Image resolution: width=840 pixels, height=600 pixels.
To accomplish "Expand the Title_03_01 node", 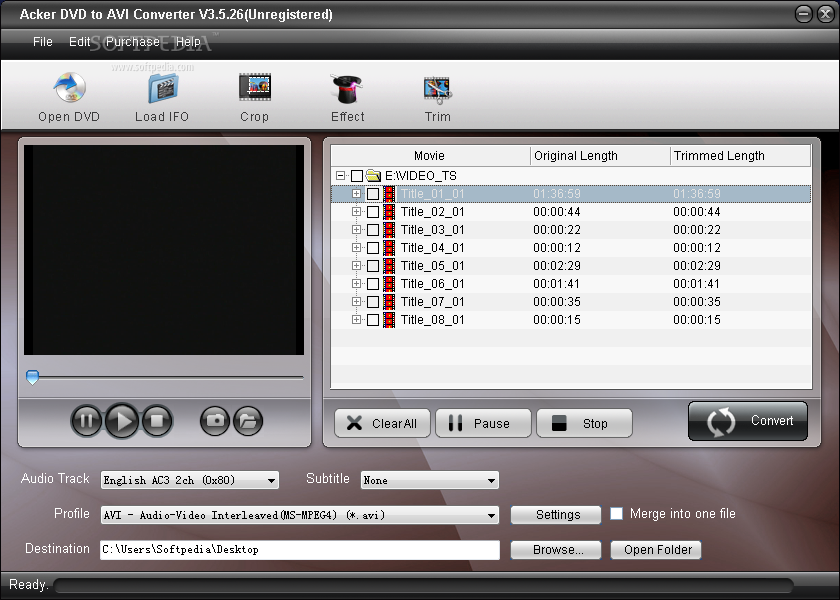I will [x=356, y=229].
